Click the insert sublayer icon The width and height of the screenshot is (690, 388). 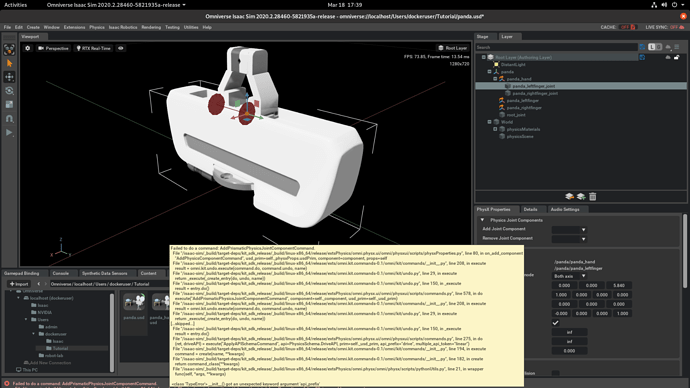point(569,197)
